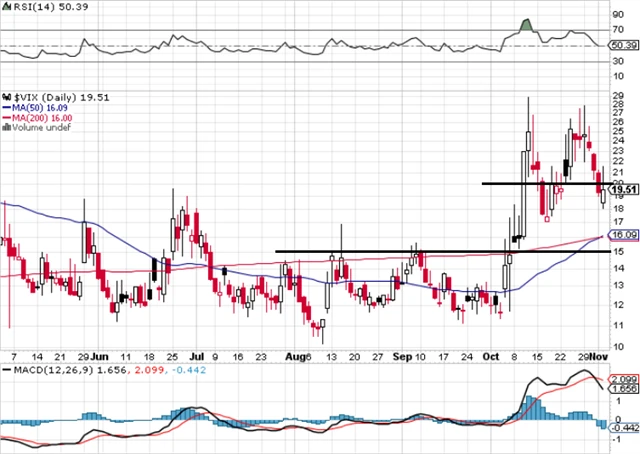The height and width of the screenshot is (454, 640).
Task: Click the Volume bars legend icon
Action: pyautogui.click(x=5, y=127)
